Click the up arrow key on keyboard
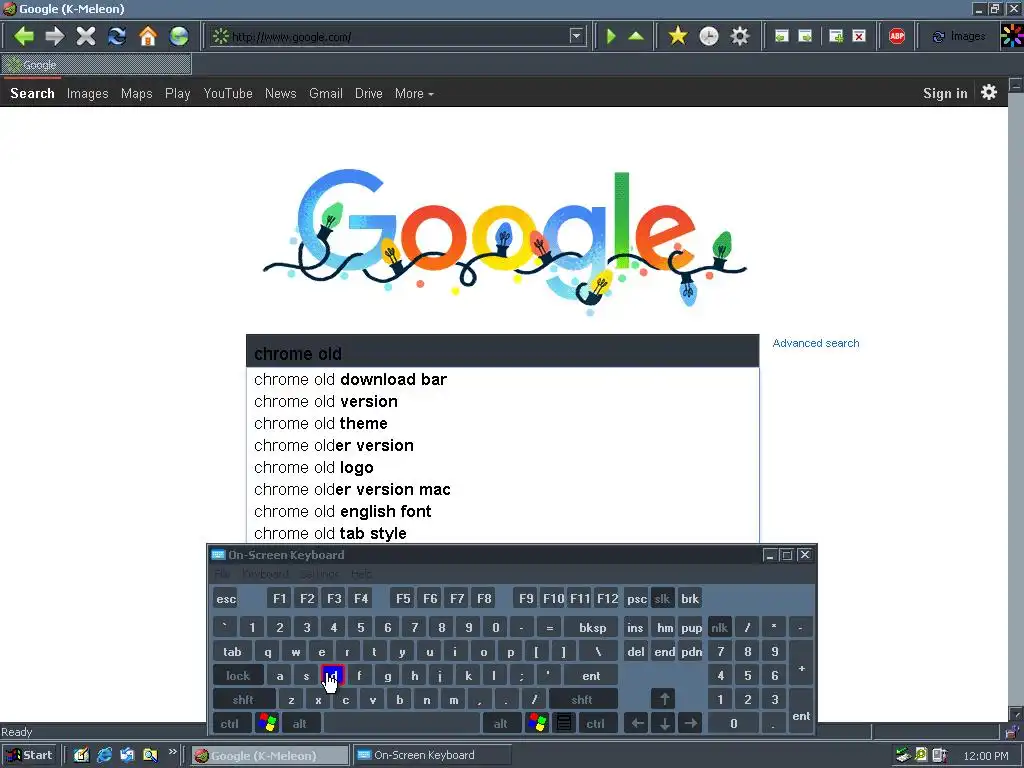1024x768 pixels. click(664, 699)
